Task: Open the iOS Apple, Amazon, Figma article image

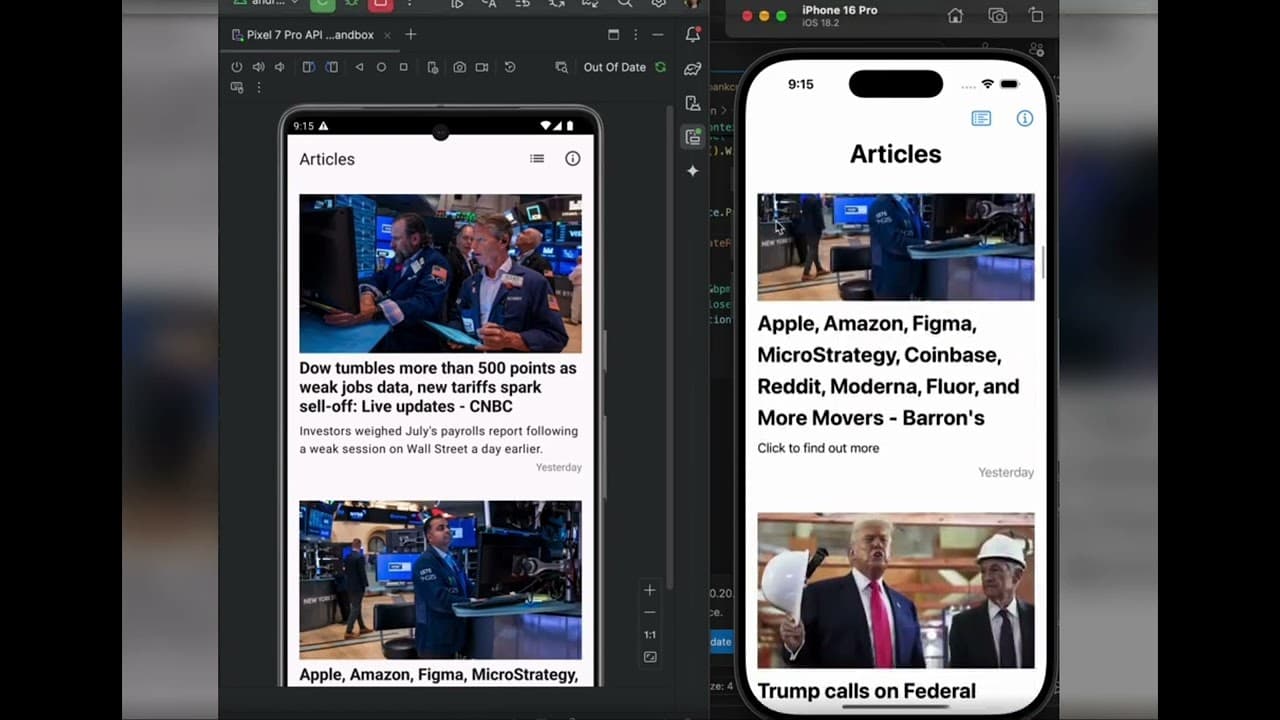Action: (896, 247)
